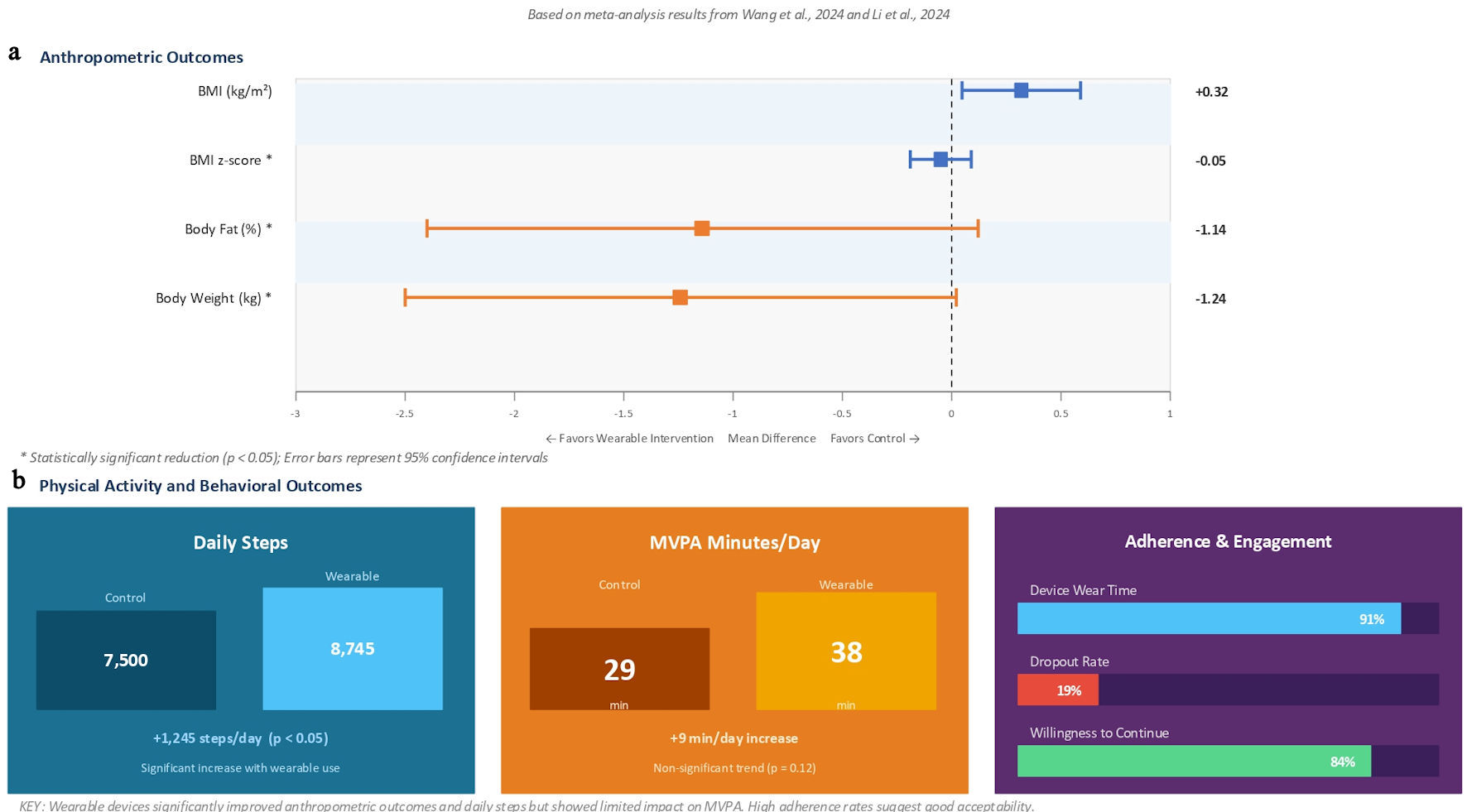Click the Anthropometric Outcomes heading

tap(142, 57)
